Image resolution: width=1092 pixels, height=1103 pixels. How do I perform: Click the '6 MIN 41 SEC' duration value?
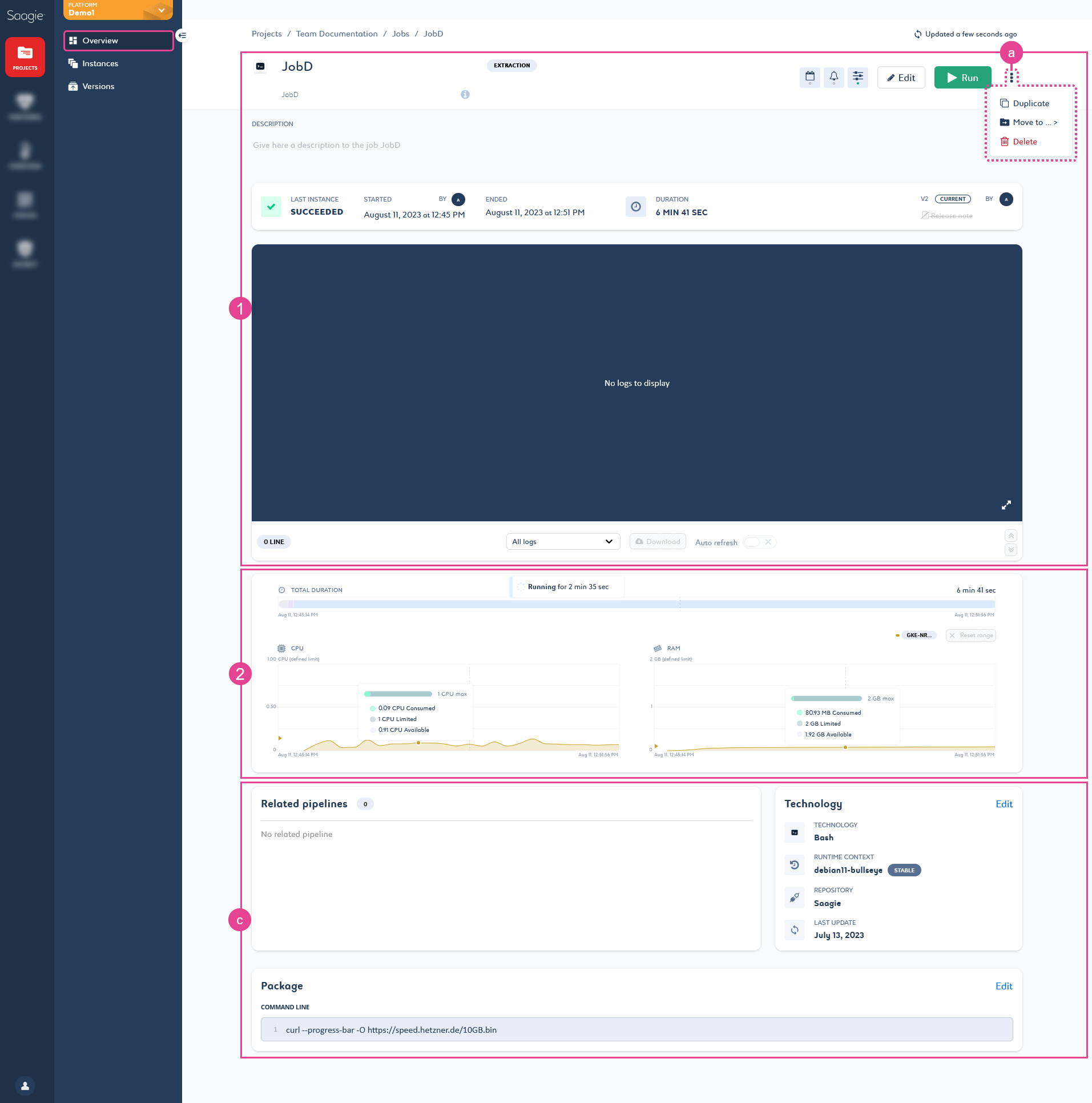pos(682,212)
